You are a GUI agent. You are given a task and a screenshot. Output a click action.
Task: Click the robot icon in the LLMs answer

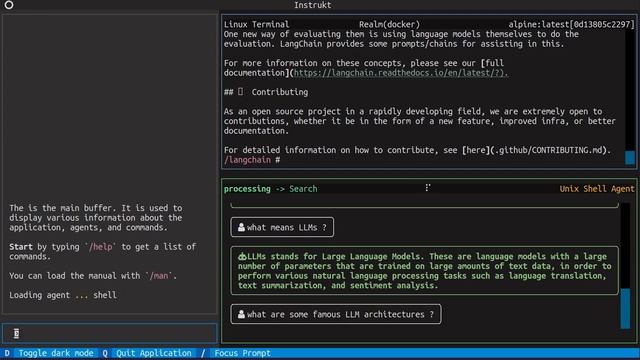click(x=242, y=256)
